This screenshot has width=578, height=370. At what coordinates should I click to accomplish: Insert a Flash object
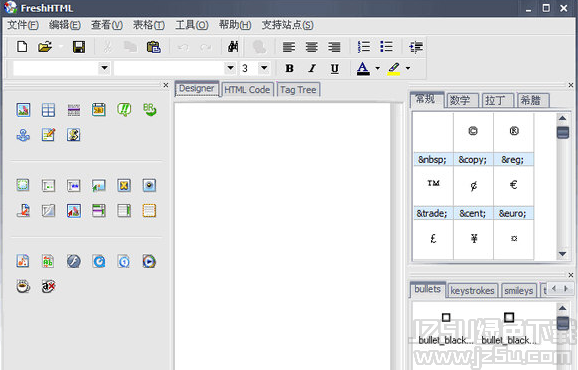click(74, 261)
